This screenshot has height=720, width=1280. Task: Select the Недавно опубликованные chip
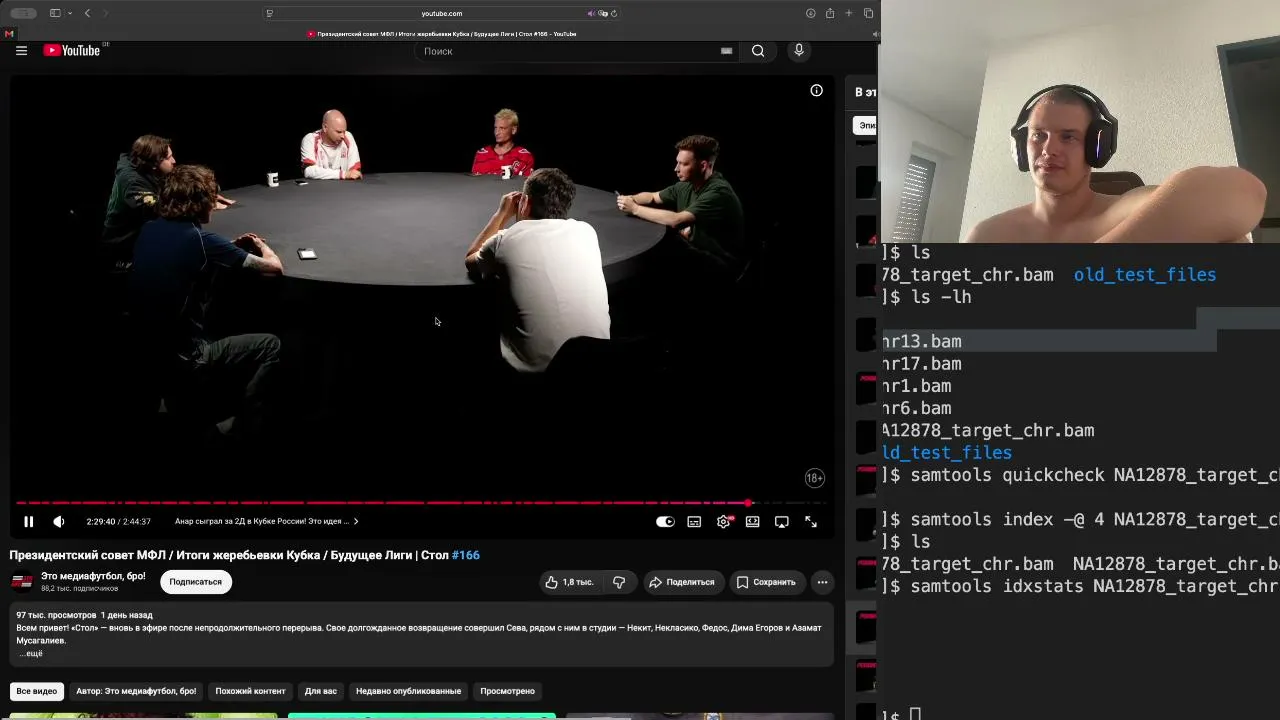point(408,691)
